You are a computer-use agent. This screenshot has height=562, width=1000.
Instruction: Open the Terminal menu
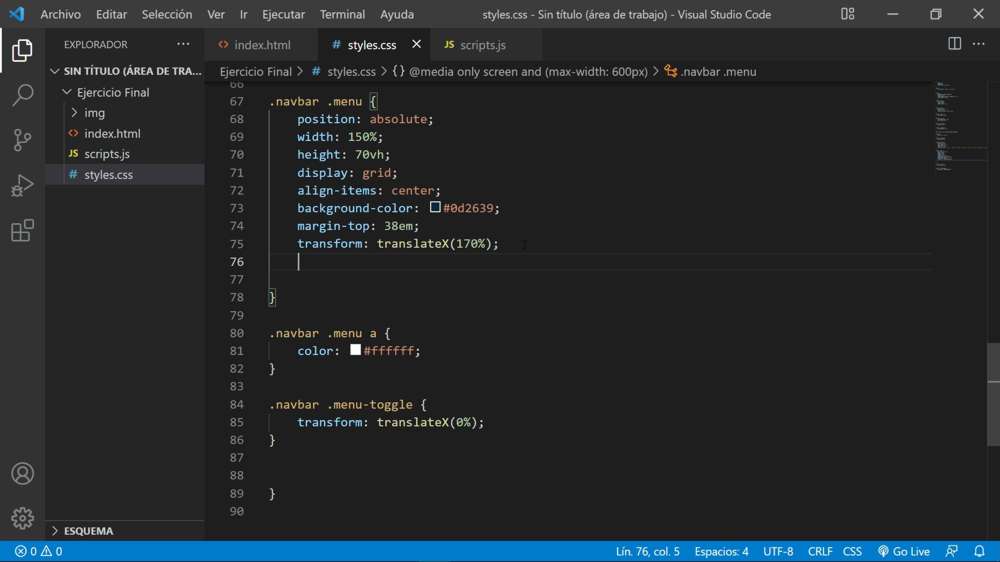coord(342,15)
